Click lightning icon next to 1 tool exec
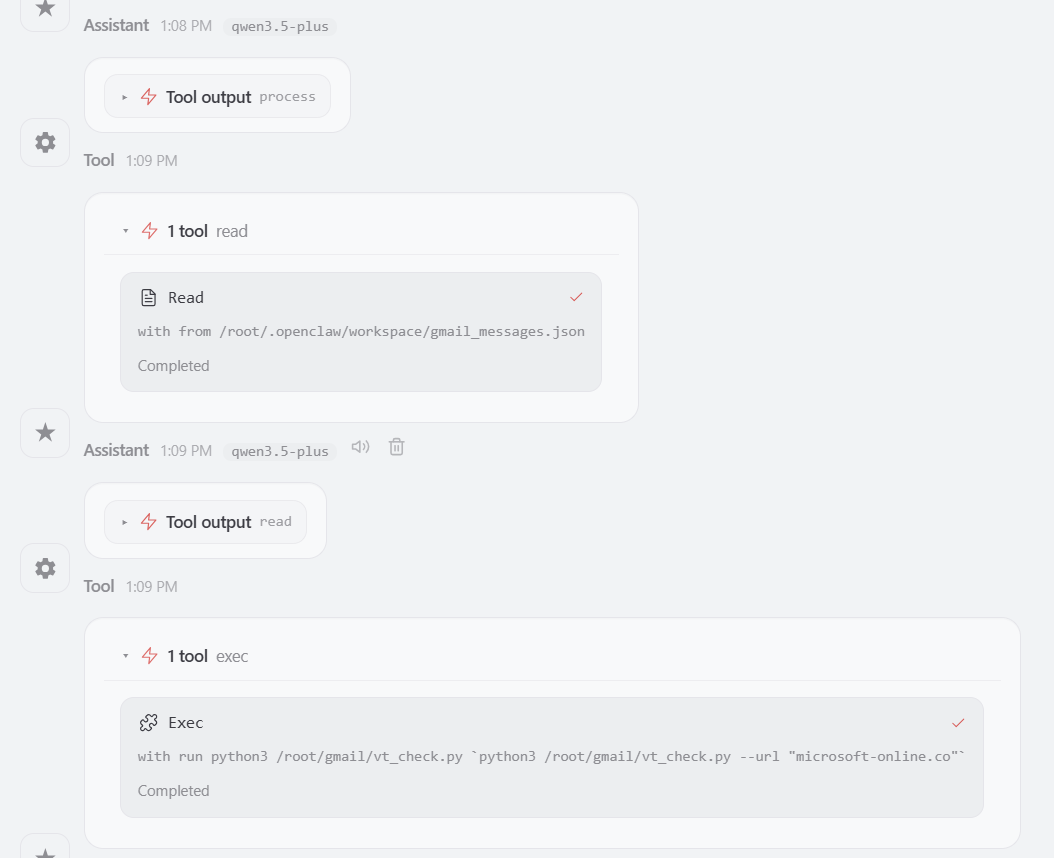Image resolution: width=1054 pixels, height=858 pixels. point(150,656)
